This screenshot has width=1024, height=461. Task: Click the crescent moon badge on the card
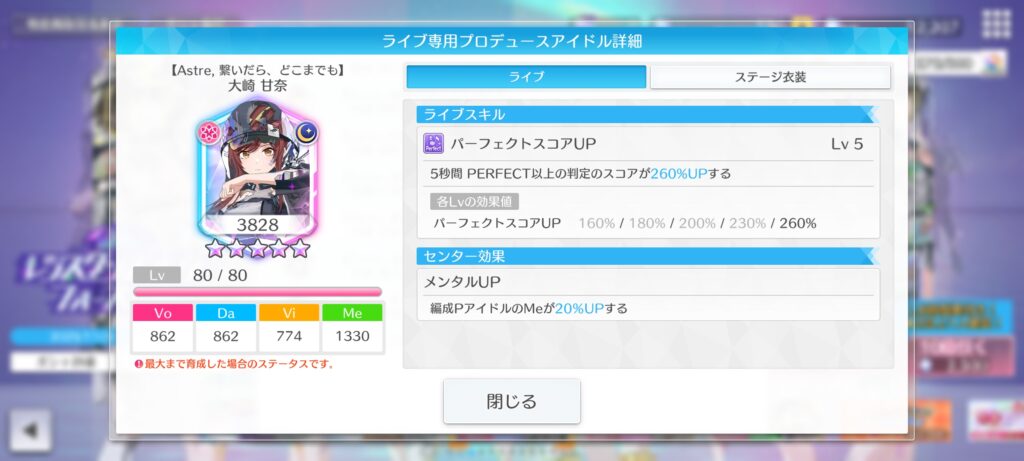(306, 133)
